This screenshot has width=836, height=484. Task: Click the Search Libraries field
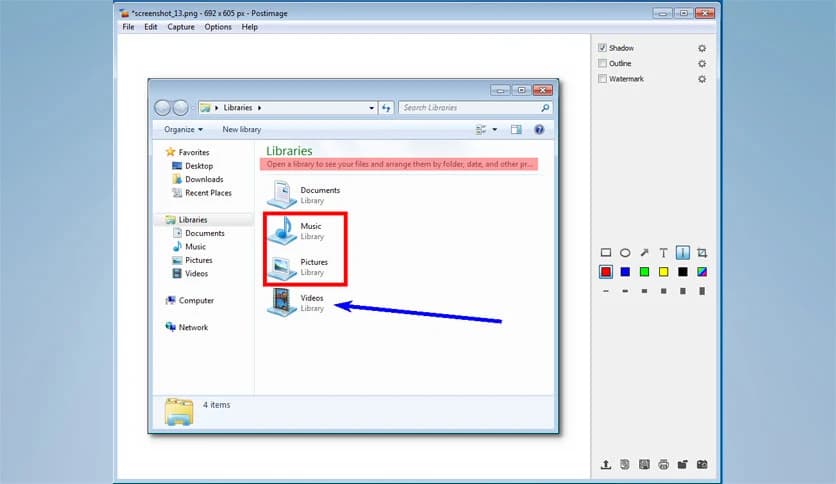(475, 108)
